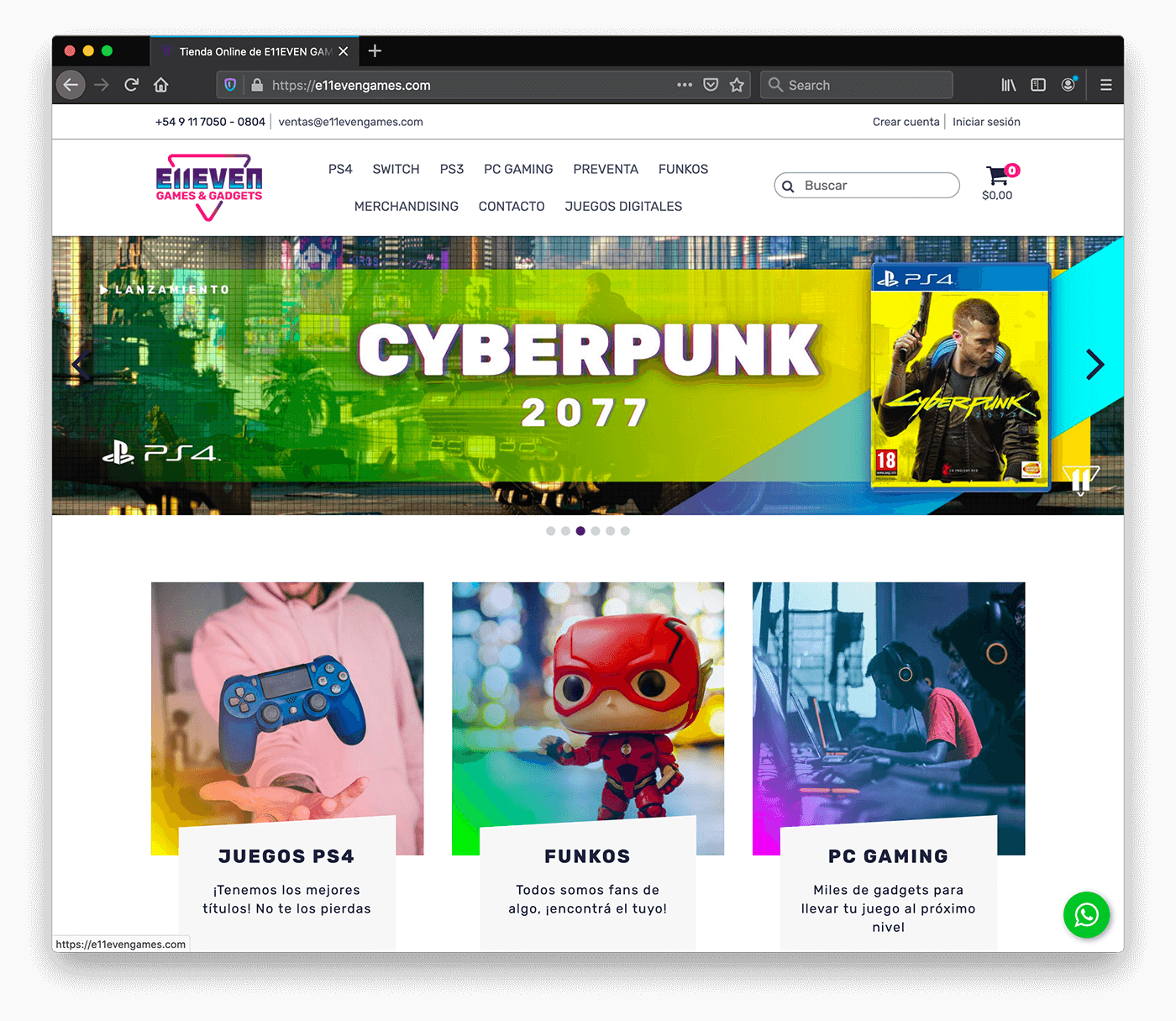Open the PS4 menu item
The width and height of the screenshot is (1176, 1021).
click(x=340, y=169)
